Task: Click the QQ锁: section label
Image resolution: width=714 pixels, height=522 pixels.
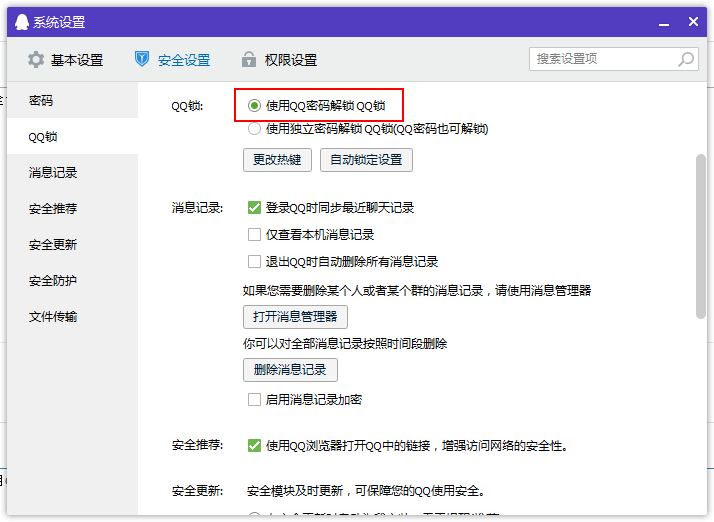Action: pos(187,106)
